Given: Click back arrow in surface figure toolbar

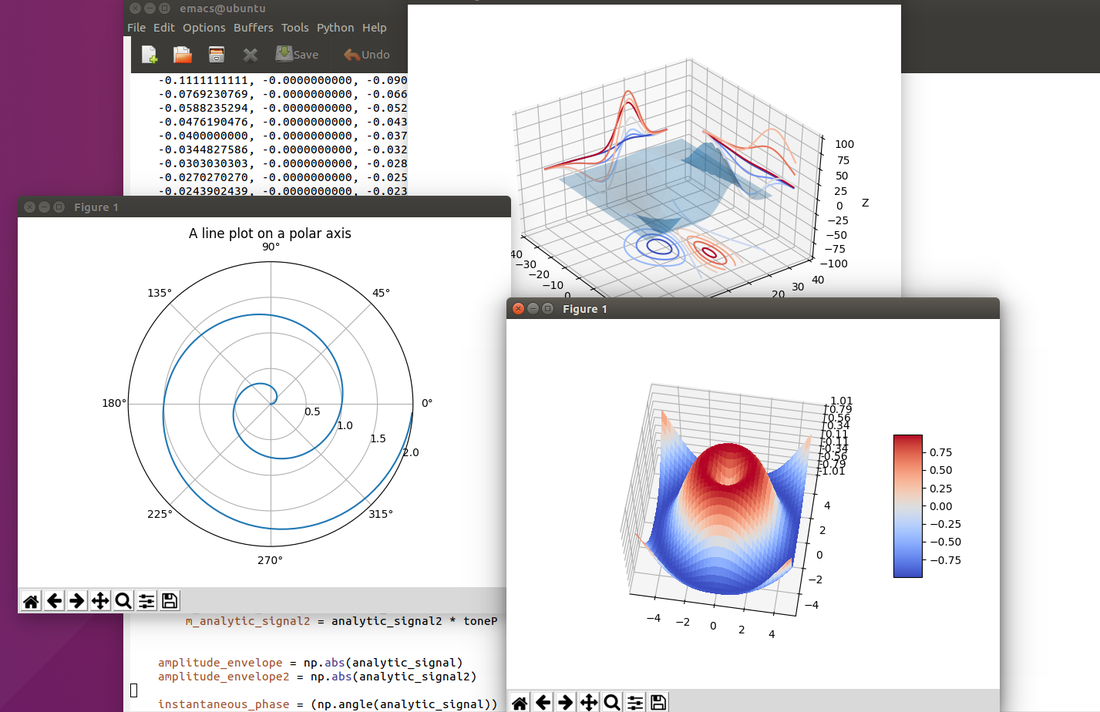Looking at the screenshot, I should point(543,702).
